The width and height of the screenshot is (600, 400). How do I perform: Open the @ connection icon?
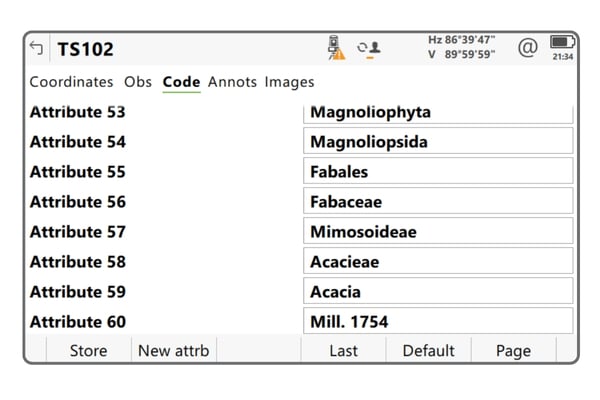527,47
